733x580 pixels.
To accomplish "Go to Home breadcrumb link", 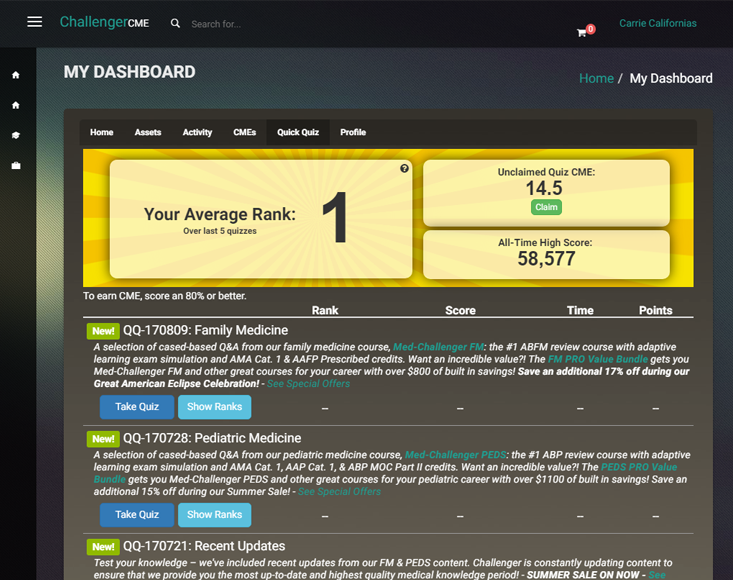I will pos(596,78).
